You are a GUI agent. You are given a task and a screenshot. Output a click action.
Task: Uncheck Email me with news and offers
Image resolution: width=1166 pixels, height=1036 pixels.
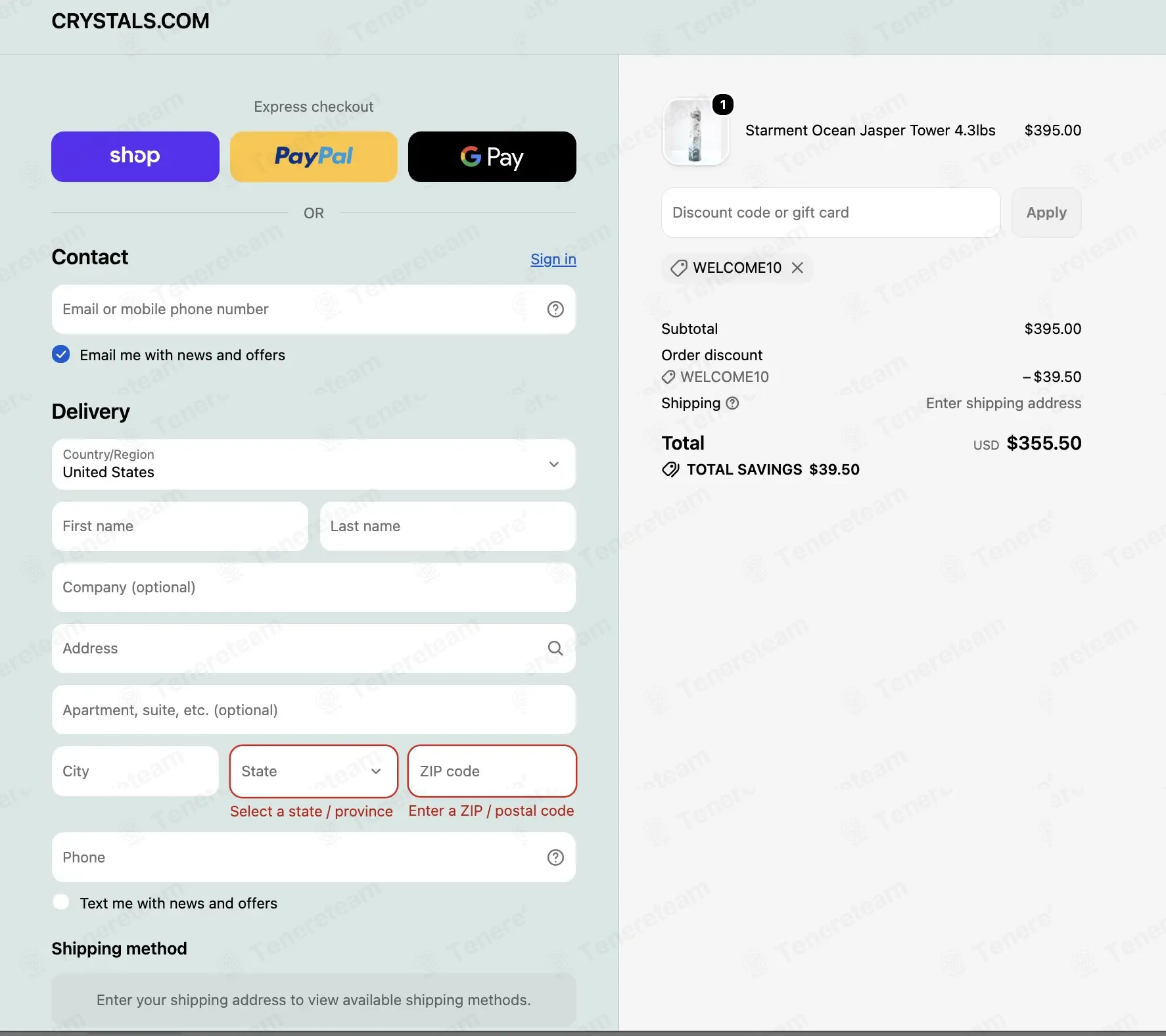pyautogui.click(x=61, y=354)
